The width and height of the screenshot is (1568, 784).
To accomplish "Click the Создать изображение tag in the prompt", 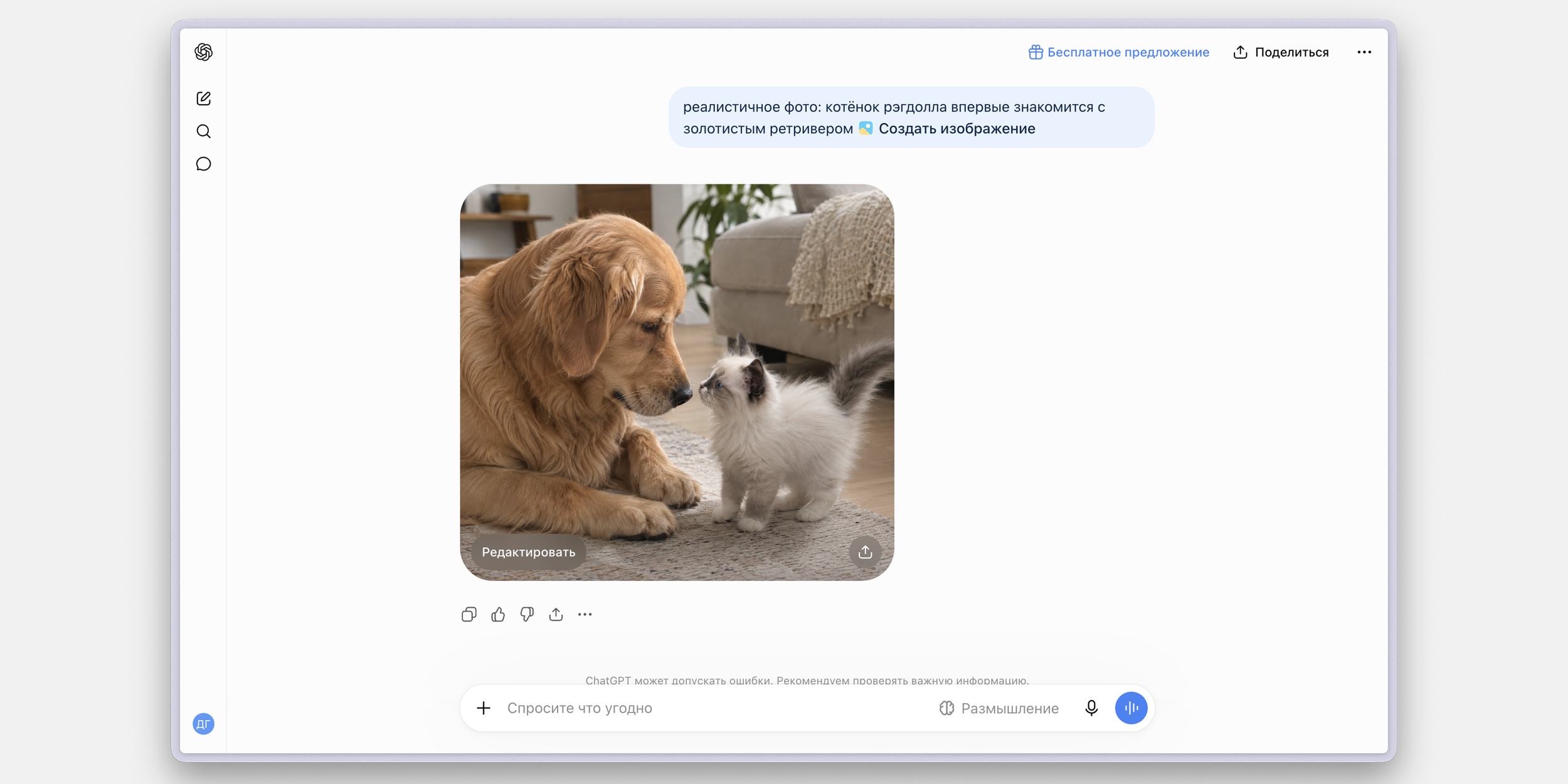I will click(947, 129).
